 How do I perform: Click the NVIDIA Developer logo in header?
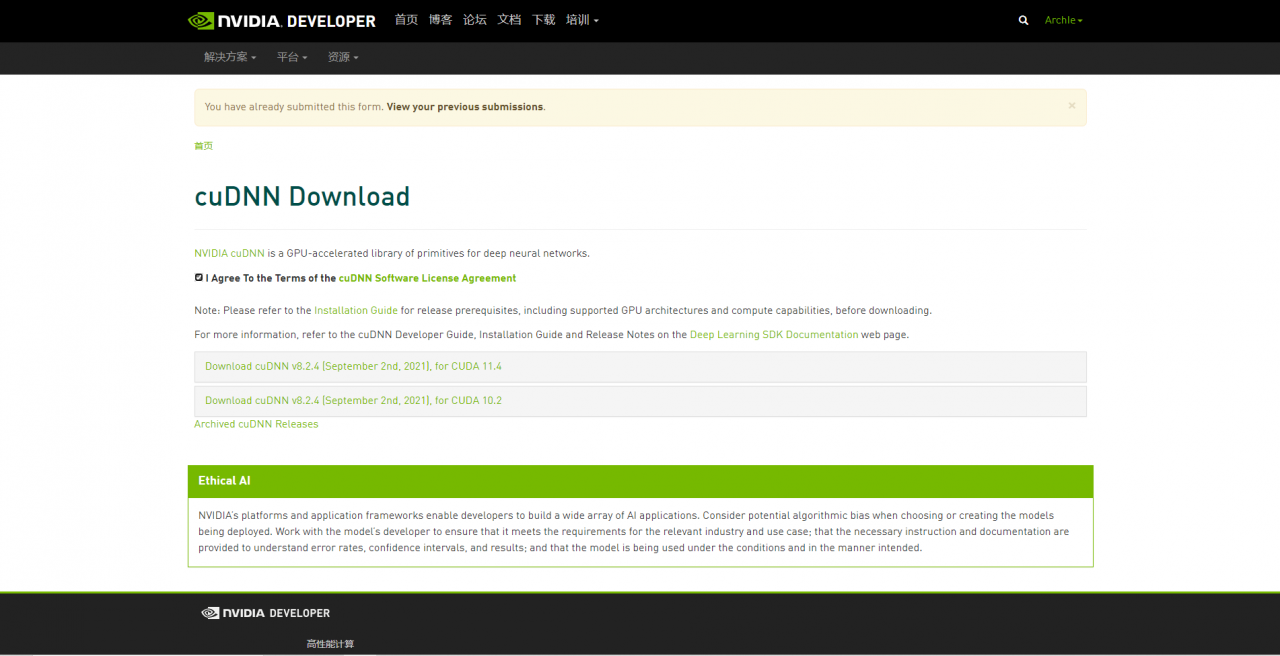point(282,20)
